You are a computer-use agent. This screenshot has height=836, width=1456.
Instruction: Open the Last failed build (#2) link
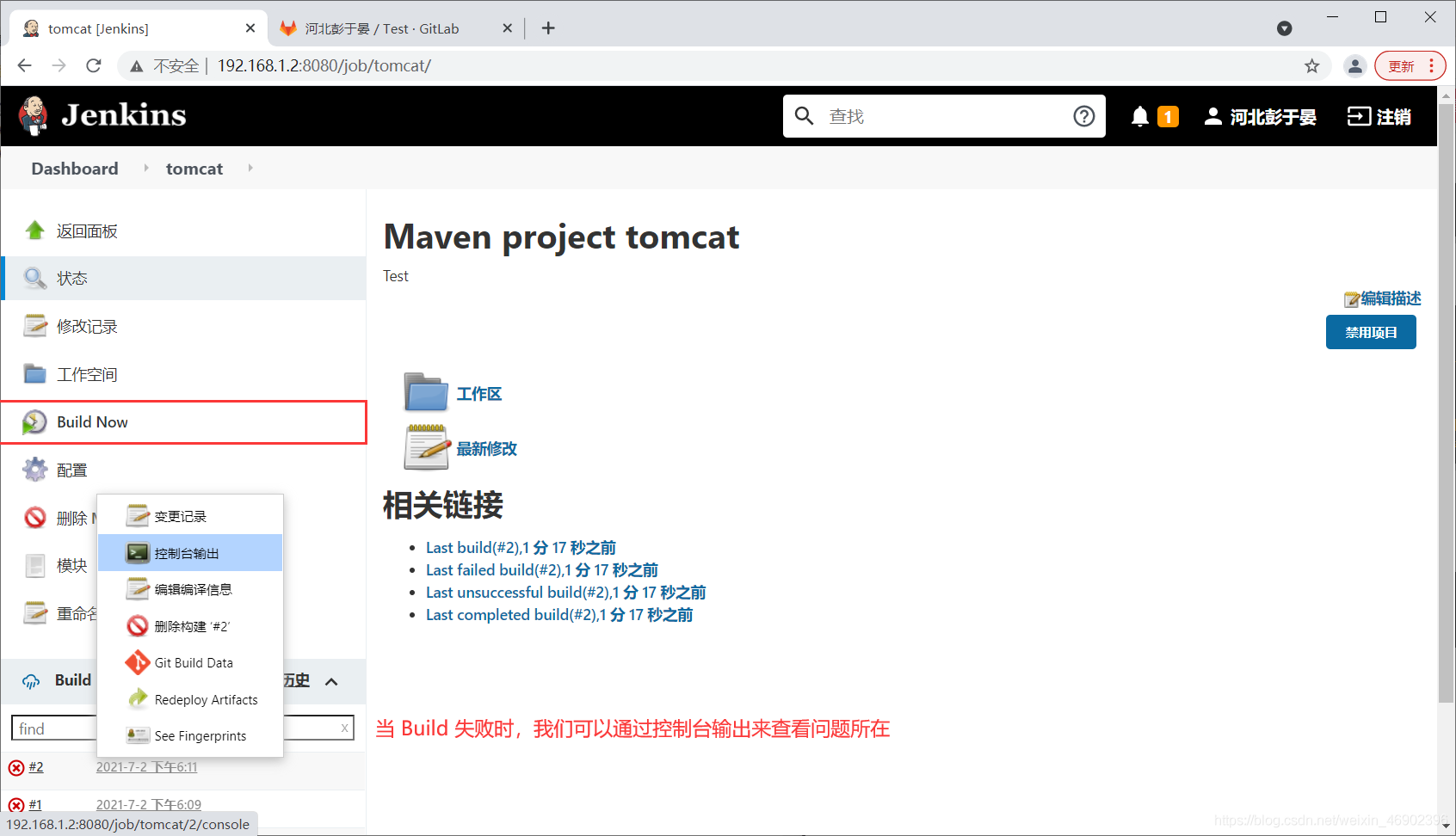(541, 570)
